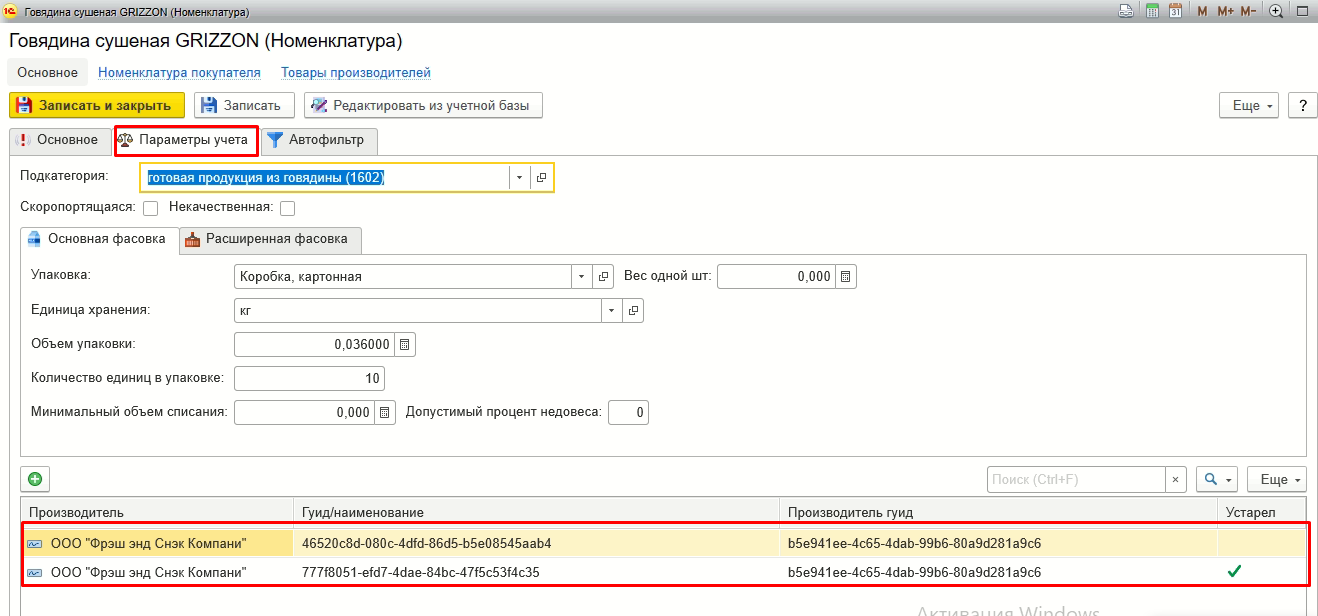Sort by the Производитель гуид column header

tap(998, 512)
